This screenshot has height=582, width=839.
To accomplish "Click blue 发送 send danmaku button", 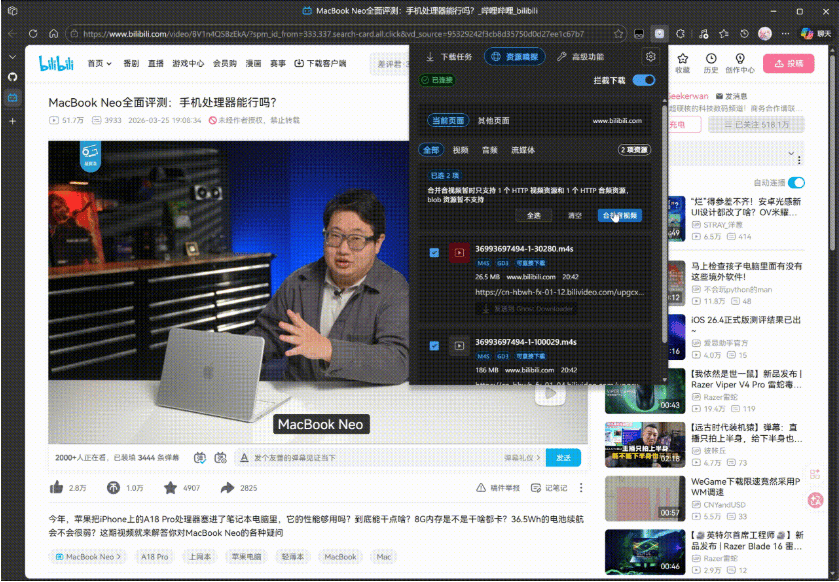I will click(x=563, y=457).
